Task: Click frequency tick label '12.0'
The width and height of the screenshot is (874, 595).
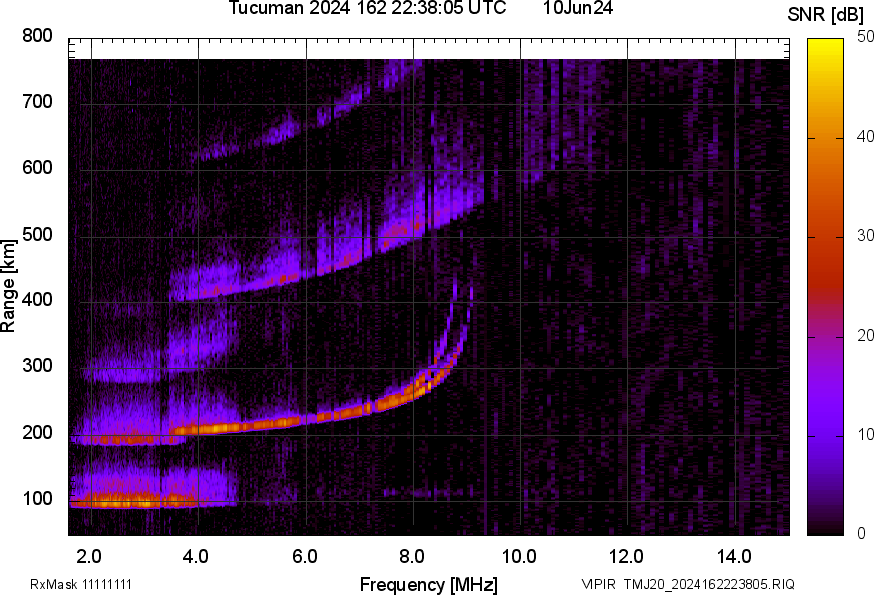Action: tap(627, 556)
